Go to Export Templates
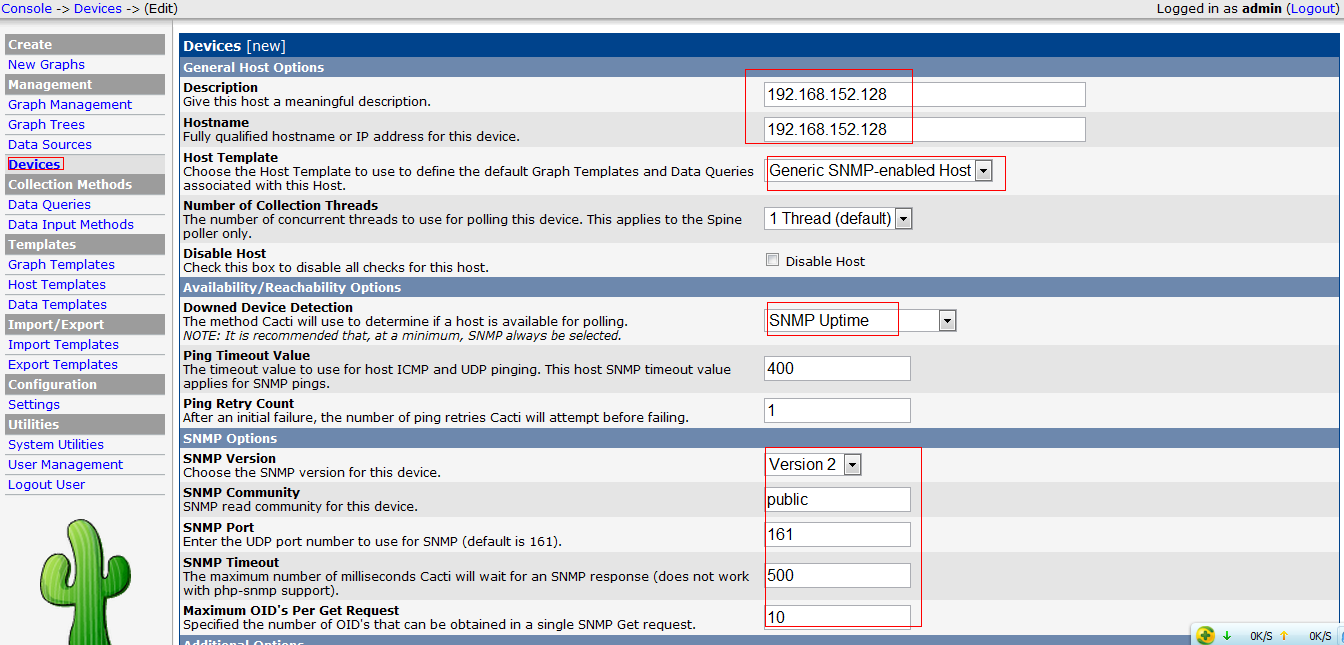 click(x=63, y=365)
